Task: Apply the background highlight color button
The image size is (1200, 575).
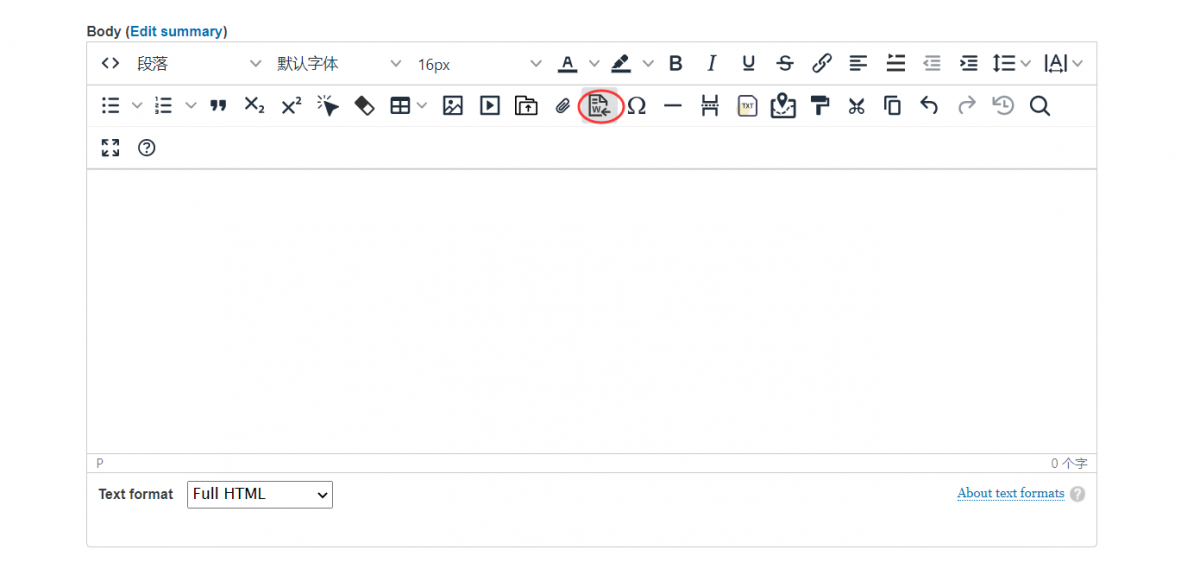Action: click(x=621, y=64)
